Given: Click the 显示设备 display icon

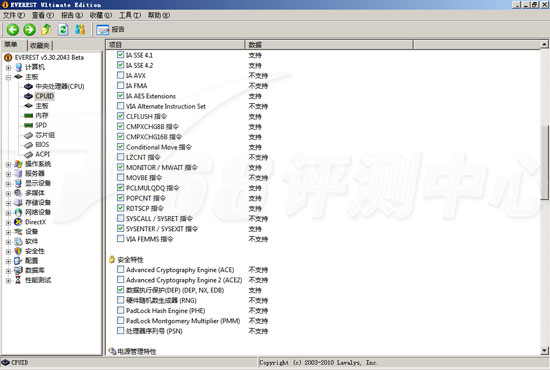Looking at the screenshot, I should point(18,183).
